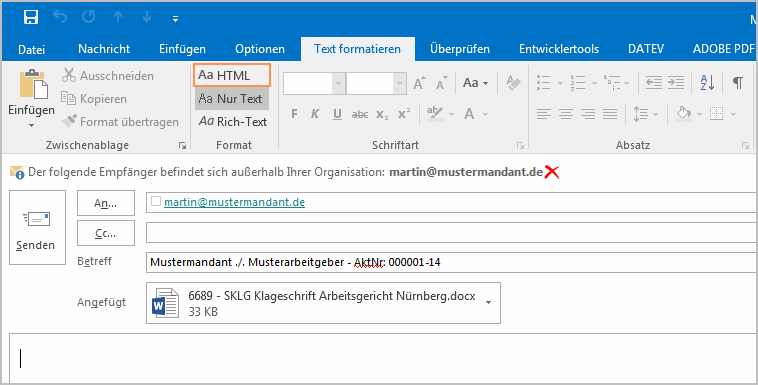Open the Customize Quick Access Toolbar dropdown
Viewport: 758px width, 385px height.
tap(175, 19)
